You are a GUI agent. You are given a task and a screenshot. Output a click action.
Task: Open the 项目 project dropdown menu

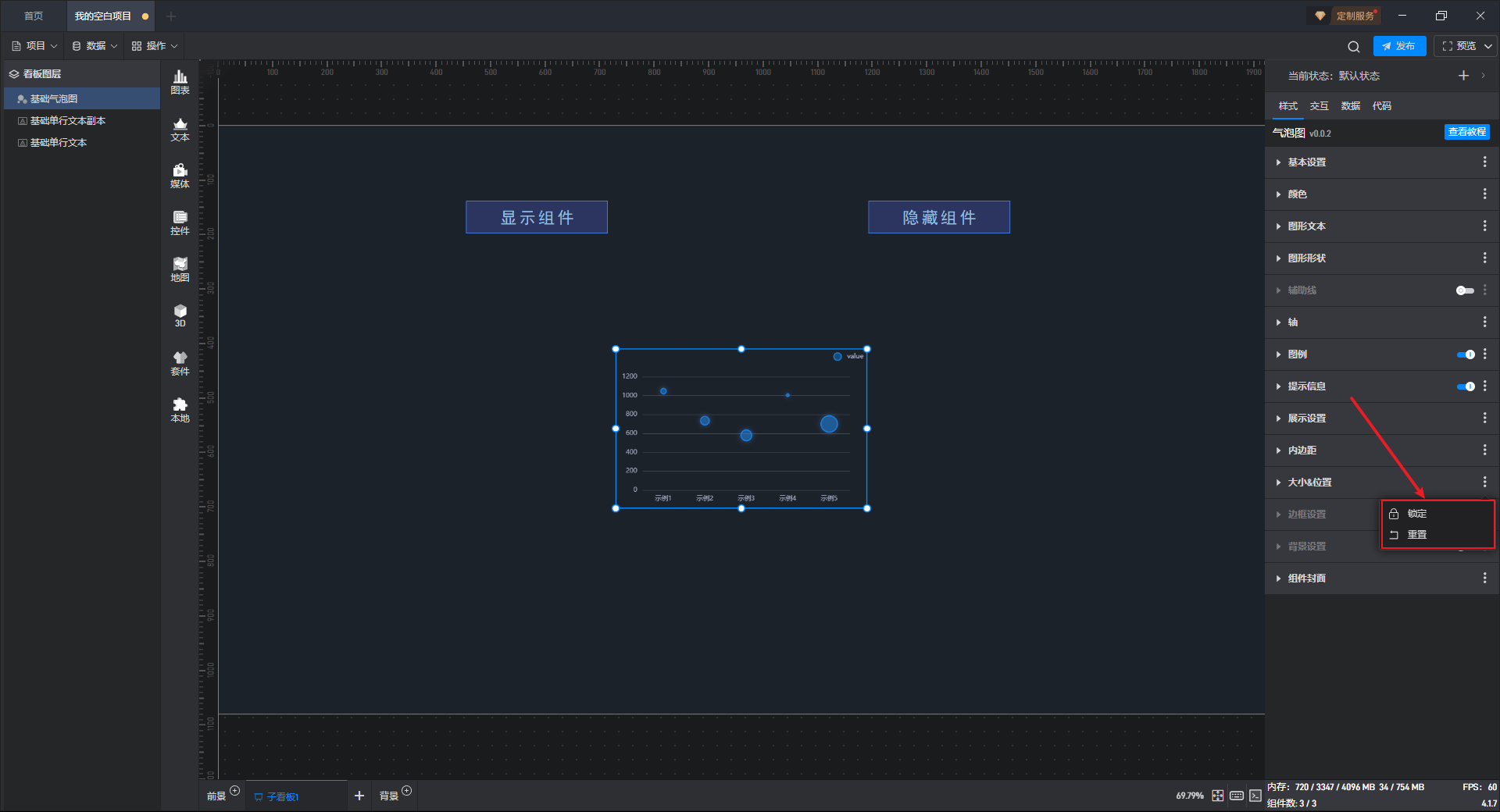(35, 46)
